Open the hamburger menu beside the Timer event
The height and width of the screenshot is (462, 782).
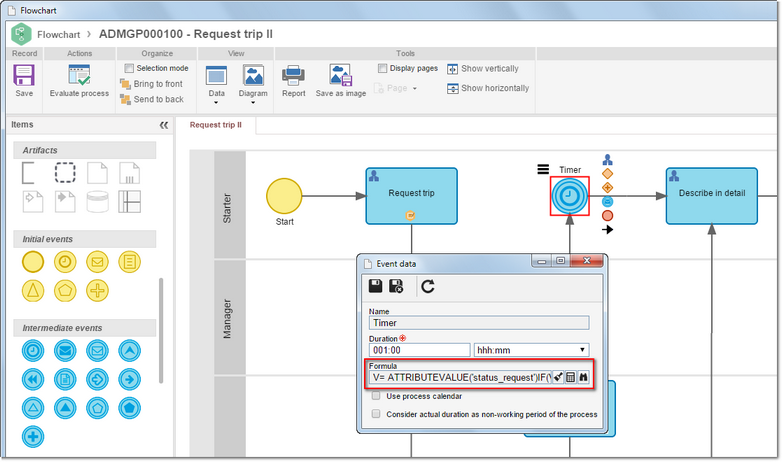(543, 170)
